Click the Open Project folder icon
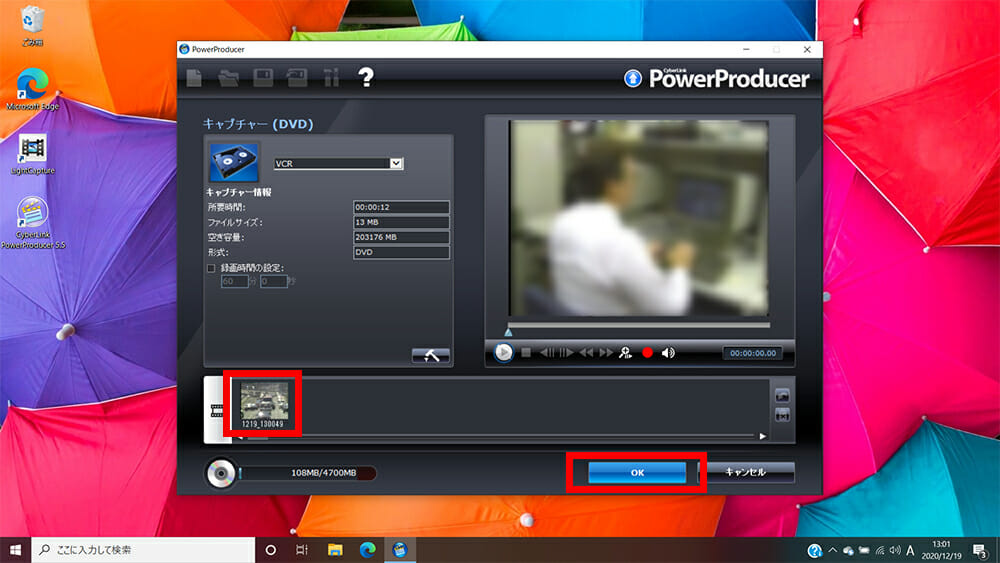This screenshot has width=1000, height=563. coord(228,78)
